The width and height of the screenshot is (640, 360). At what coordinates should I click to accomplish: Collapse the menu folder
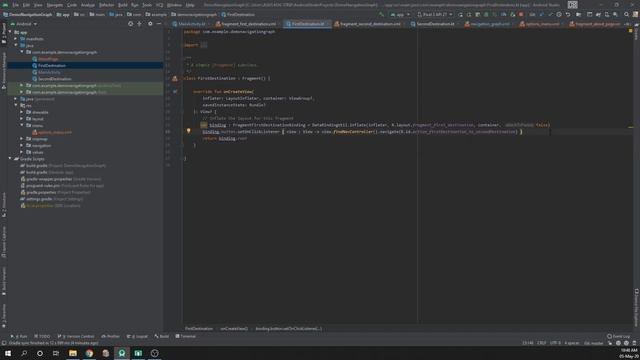(22, 125)
